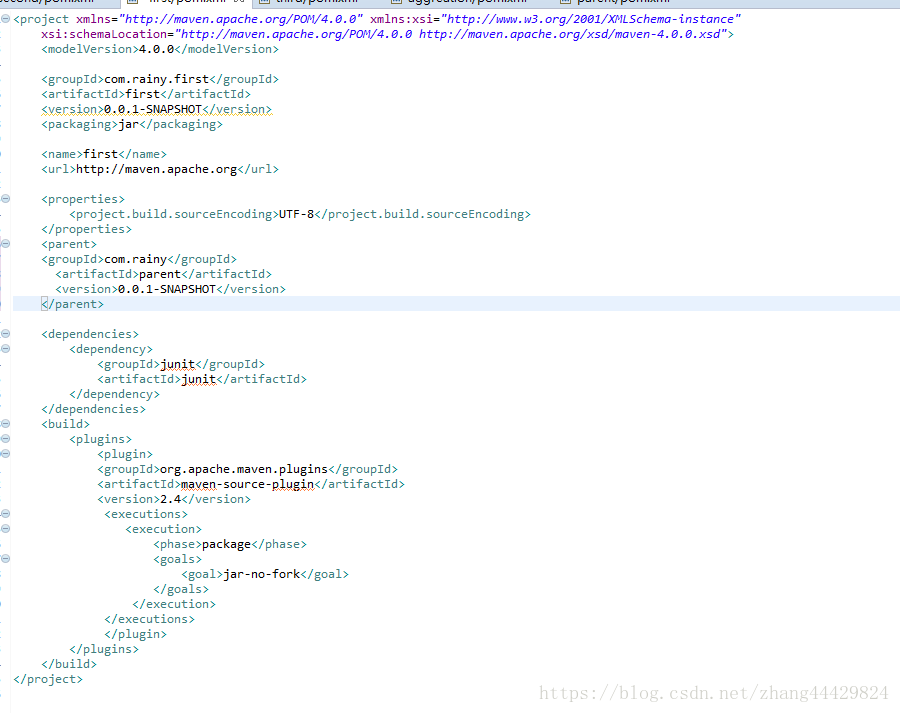Click the artifactId junit line
Image resolution: width=900 pixels, height=713 pixels.
pyautogui.click(x=202, y=379)
